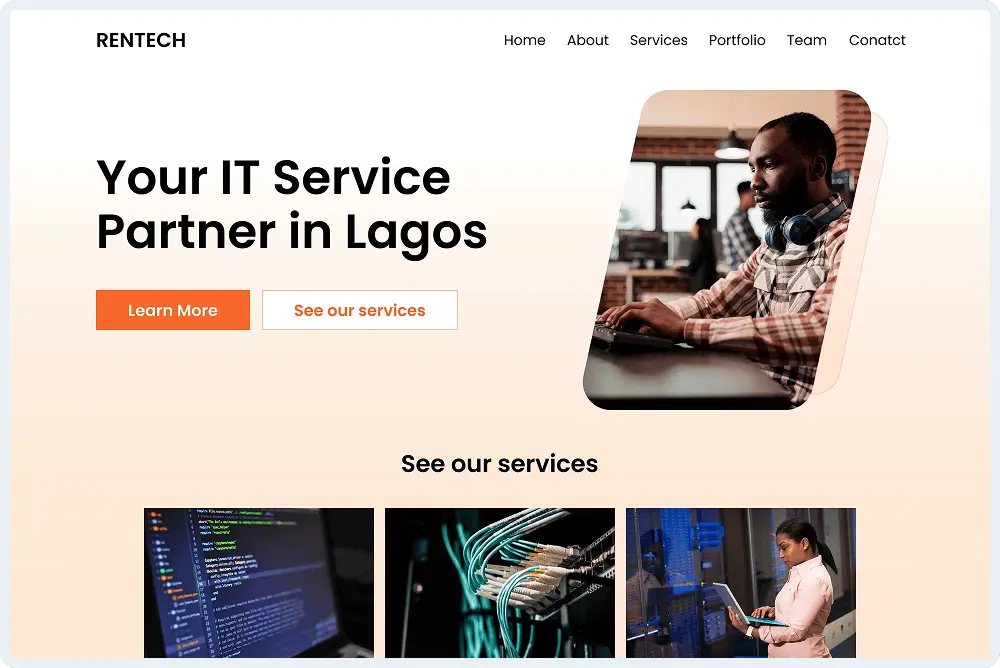Click the outlined See our services button
This screenshot has width=1000, height=668.
[360, 310]
